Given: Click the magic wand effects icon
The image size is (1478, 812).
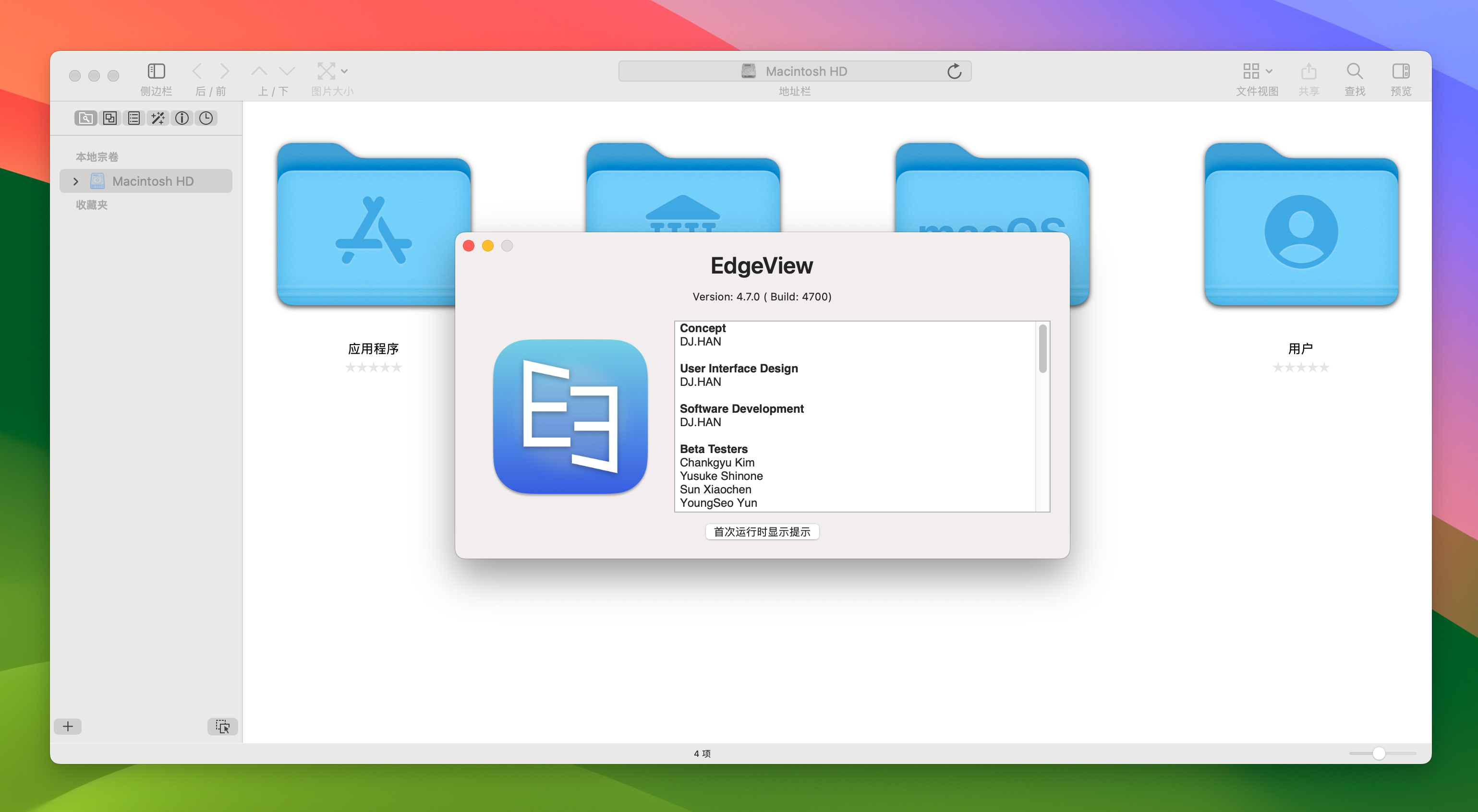Looking at the screenshot, I should pos(158,118).
